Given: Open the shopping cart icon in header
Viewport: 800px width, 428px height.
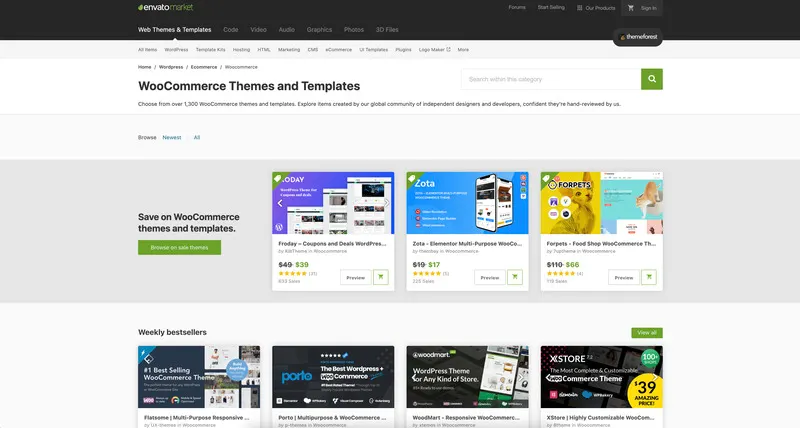Looking at the screenshot, I should coord(631,8).
